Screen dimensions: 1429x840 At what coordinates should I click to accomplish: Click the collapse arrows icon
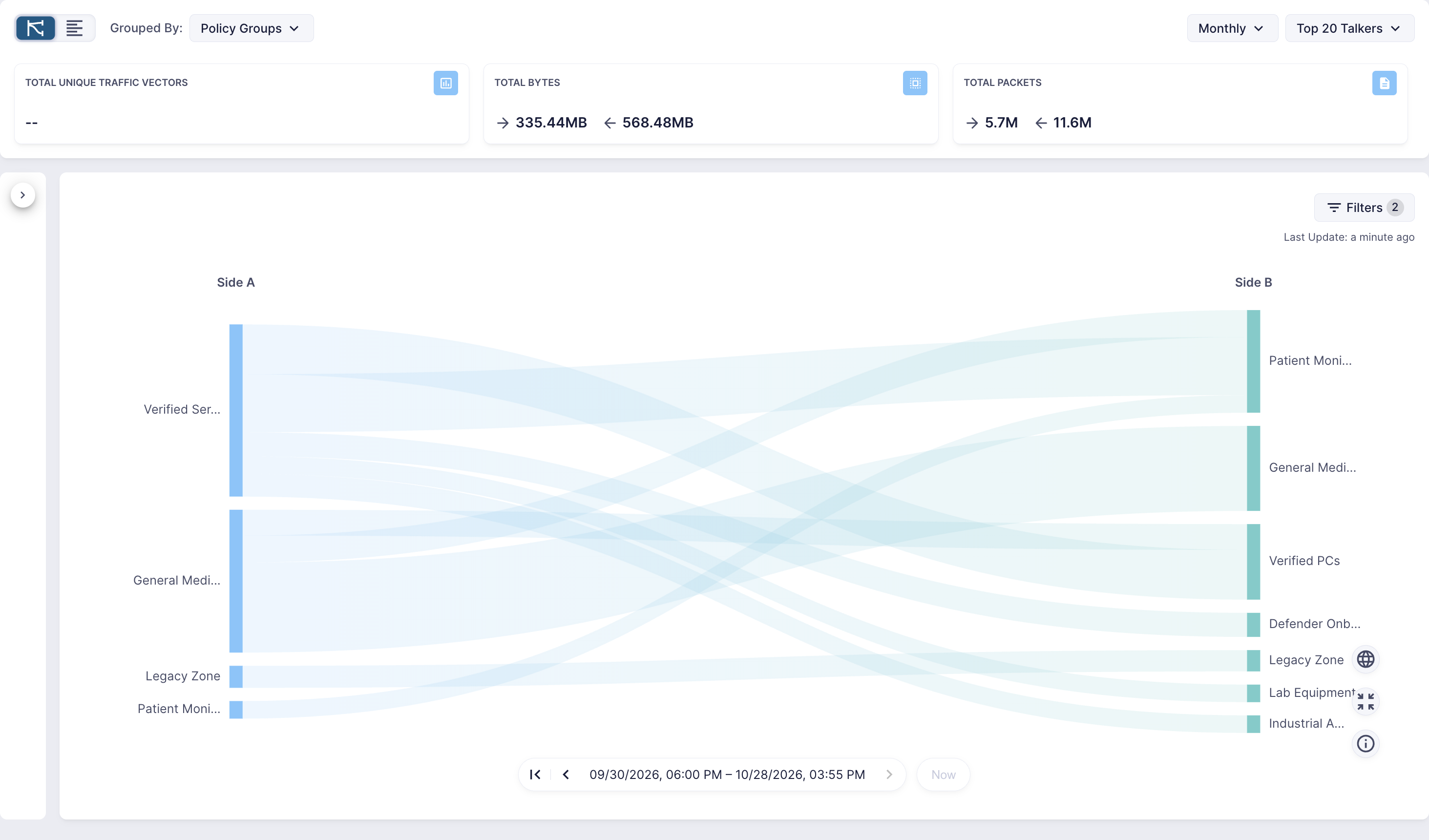(1366, 702)
